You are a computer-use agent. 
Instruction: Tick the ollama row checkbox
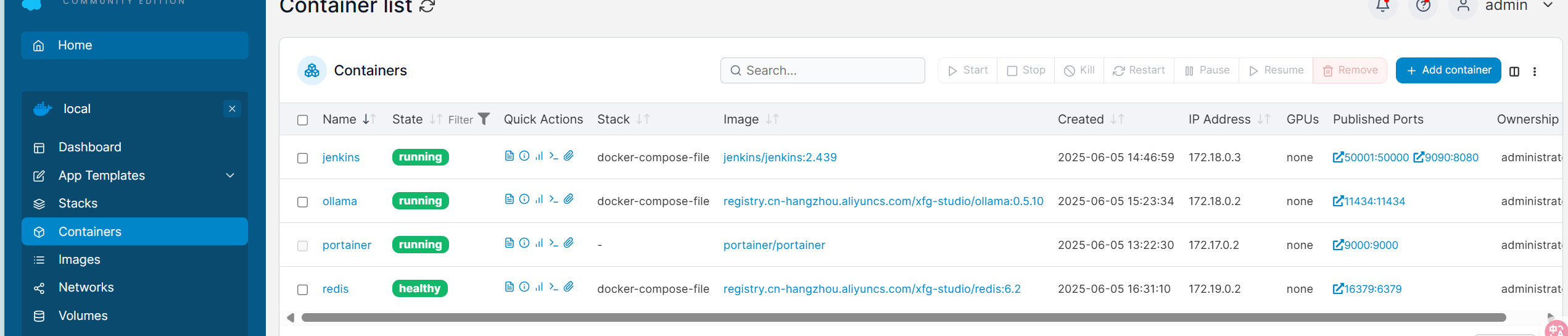point(302,202)
